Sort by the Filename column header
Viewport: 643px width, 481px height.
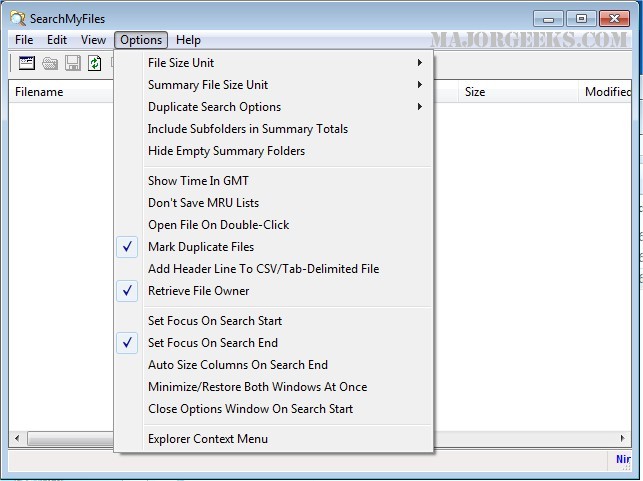point(61,92)
